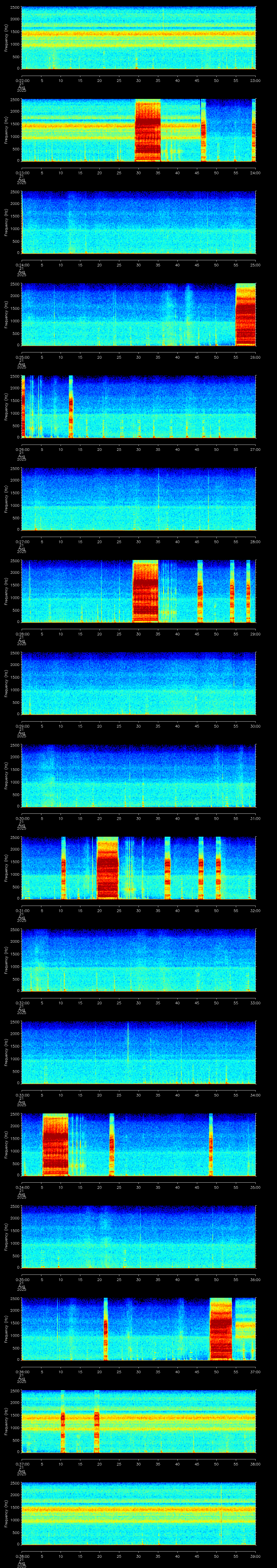Select the wide red burst in 0:23:00 spectrogram
Screen dimensions: 277x1568
(x=148, y=130)
